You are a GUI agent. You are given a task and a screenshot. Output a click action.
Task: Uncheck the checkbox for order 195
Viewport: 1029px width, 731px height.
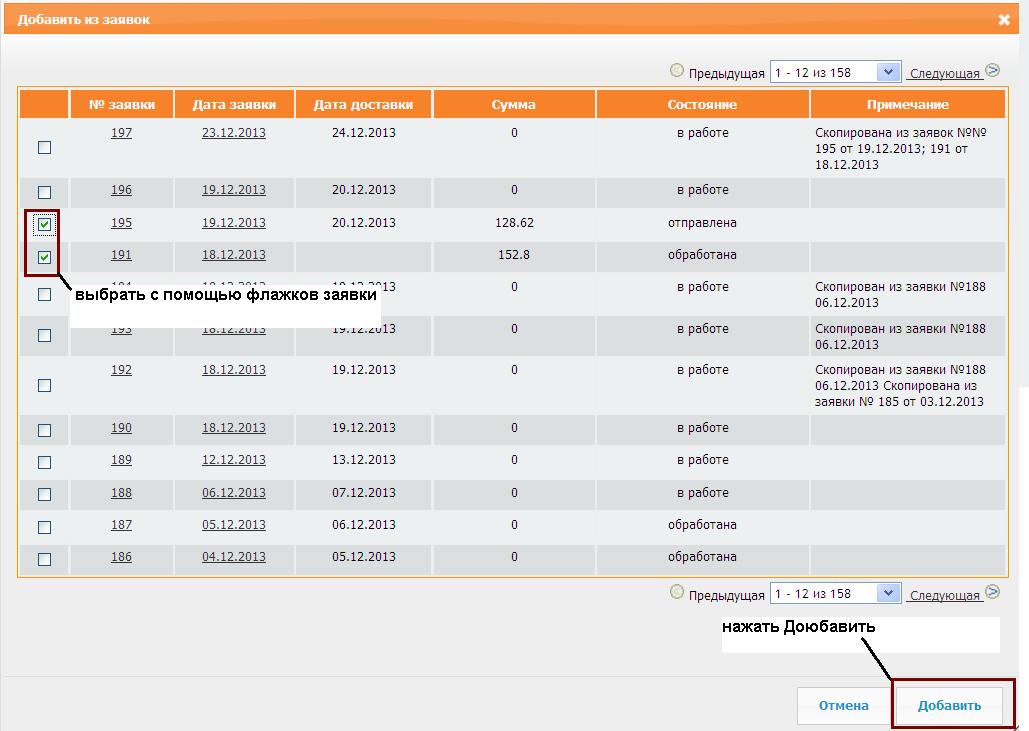pos(44,225)
